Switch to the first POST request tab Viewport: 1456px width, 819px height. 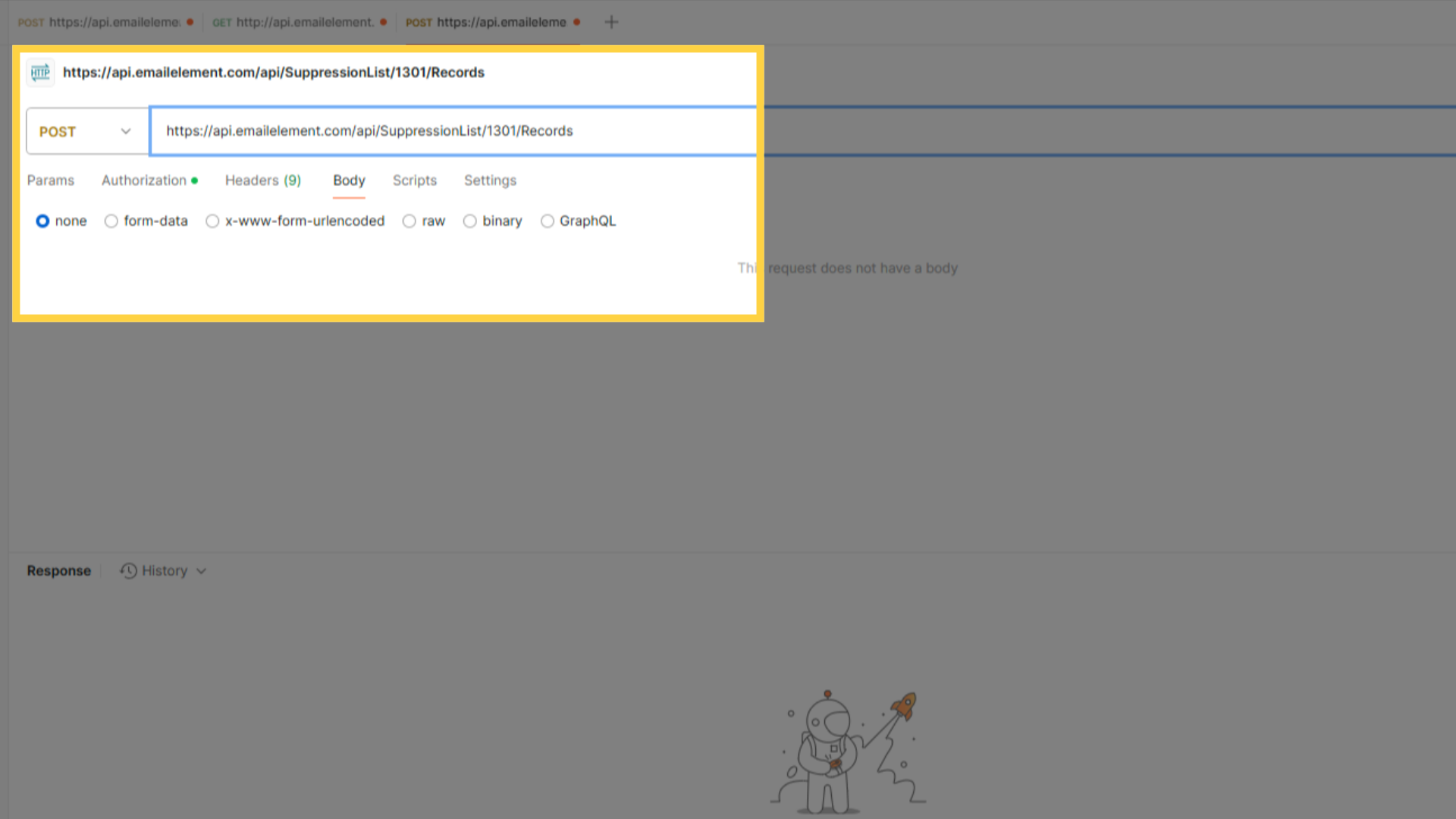coord(105,22)
